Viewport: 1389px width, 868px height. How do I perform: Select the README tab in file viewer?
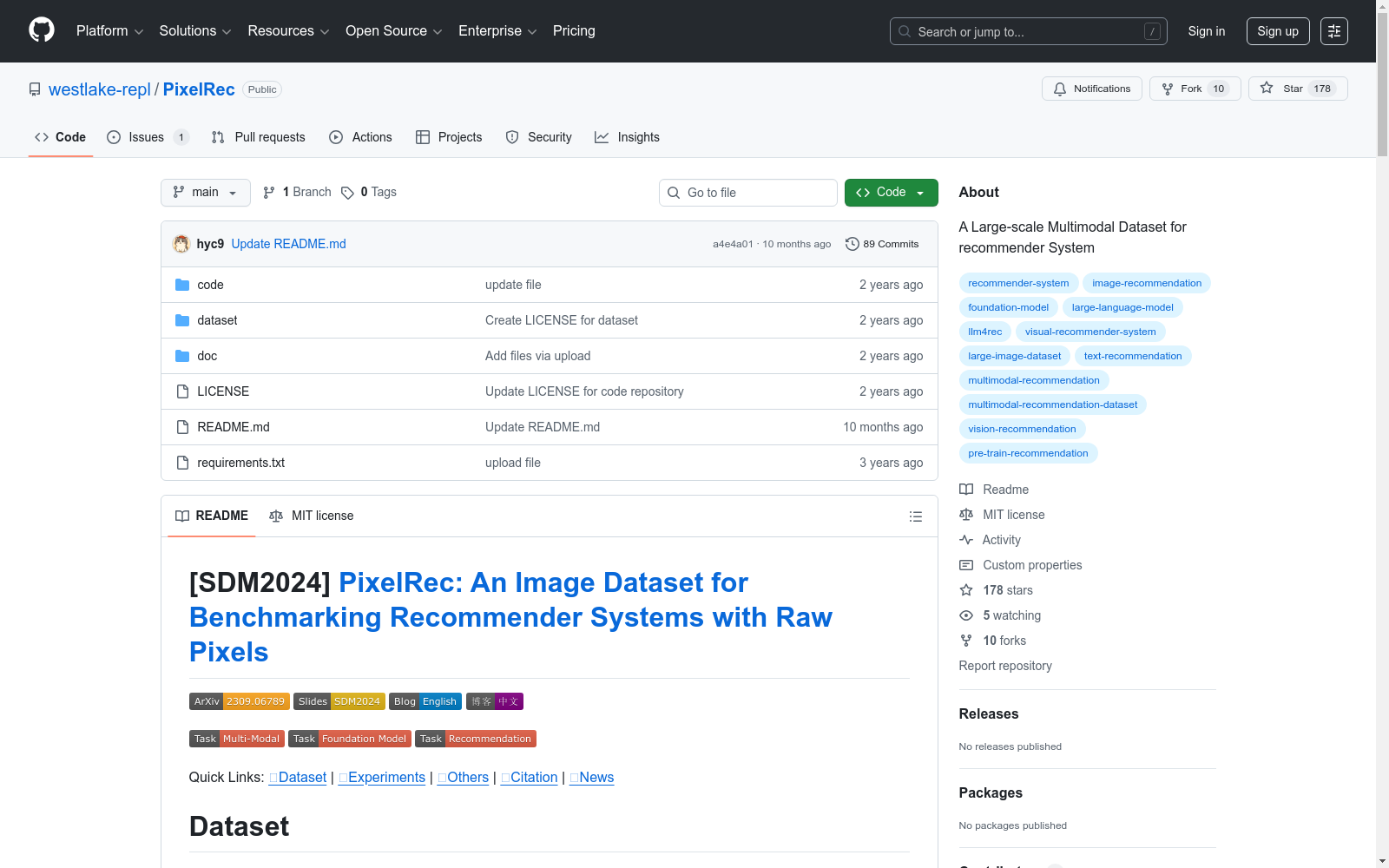(x=212, y=516)
